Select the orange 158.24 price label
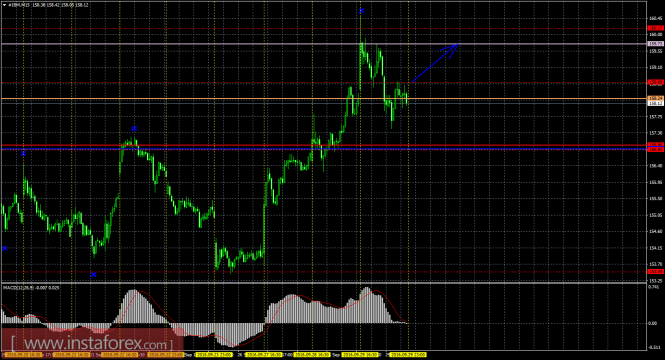Screen dimensions: 665x360 (x=656, y=98)
